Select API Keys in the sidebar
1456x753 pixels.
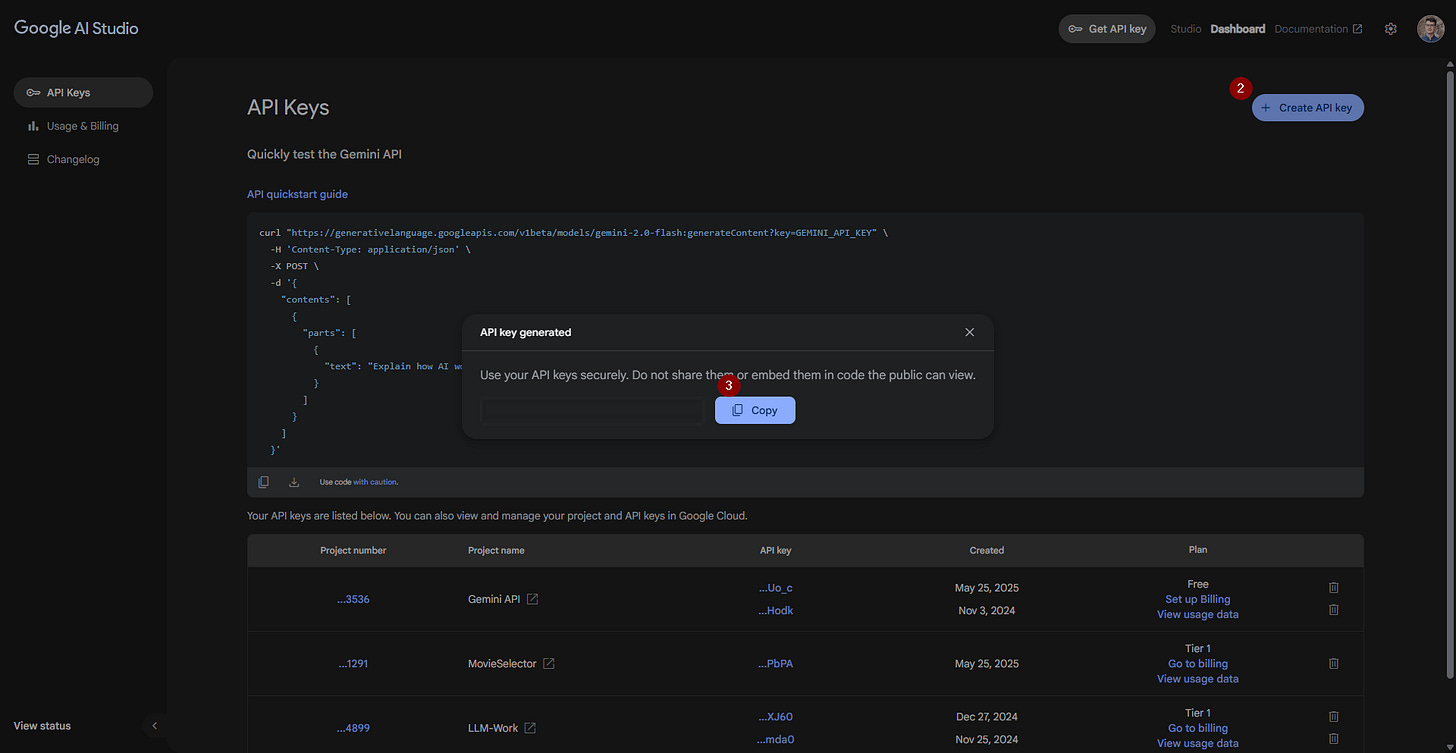tap(83, 92)
